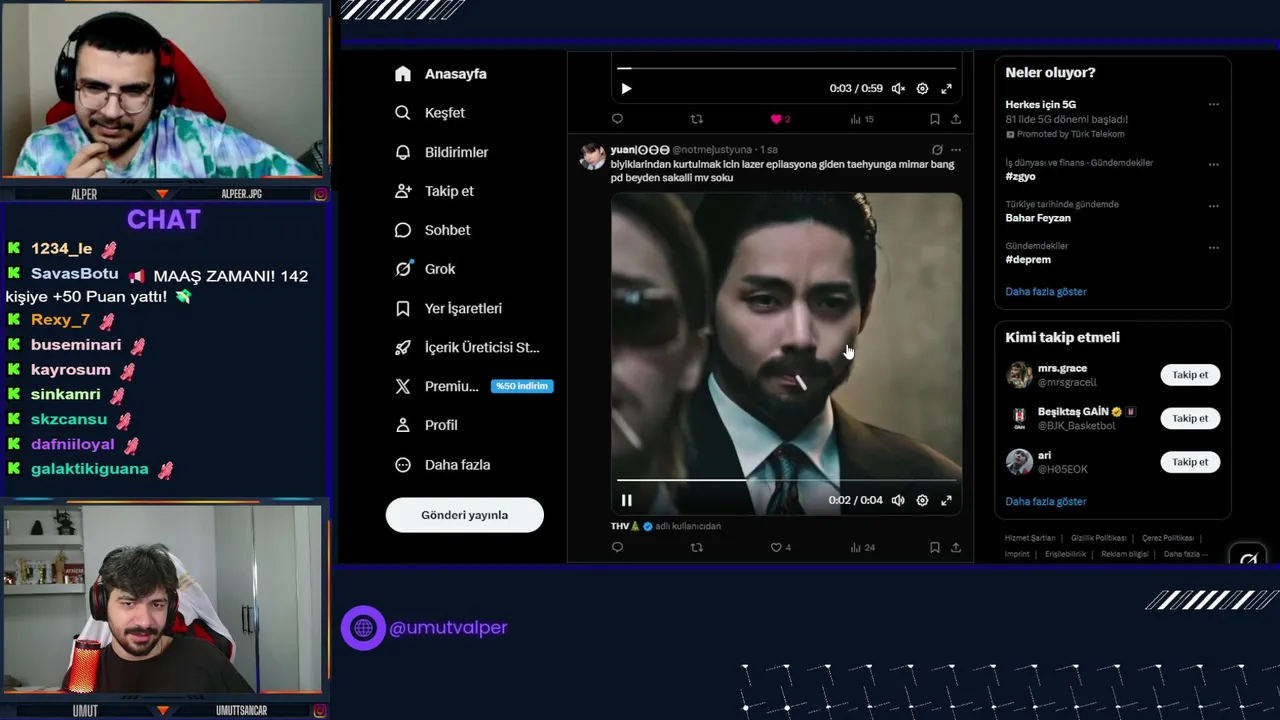Open Keşfet explore page
The image size is (1280, 720).
click(430, 113)
